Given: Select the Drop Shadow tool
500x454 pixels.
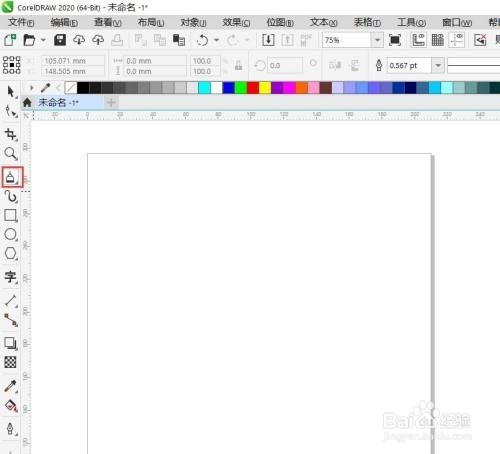Looking at the screenshot, I should click(x=10, y=343).
